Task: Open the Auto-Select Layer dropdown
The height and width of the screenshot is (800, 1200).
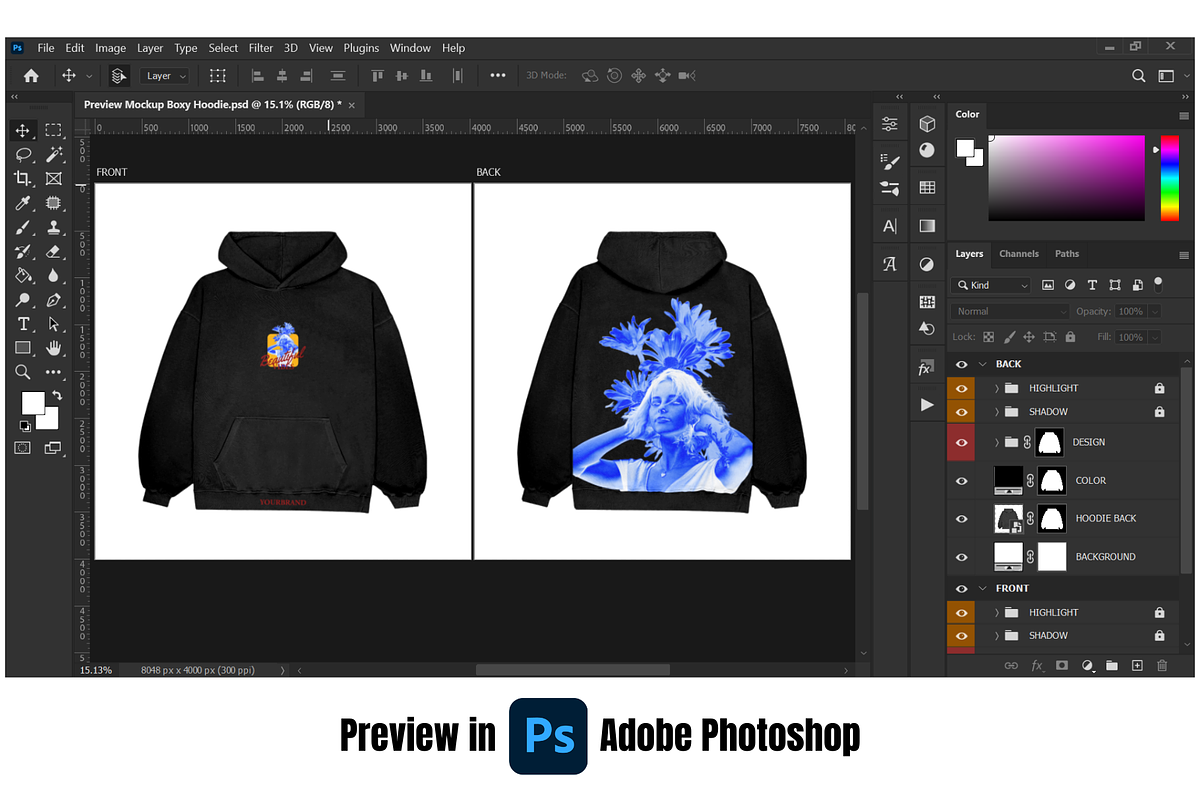Action: click(x=166, y=75)
